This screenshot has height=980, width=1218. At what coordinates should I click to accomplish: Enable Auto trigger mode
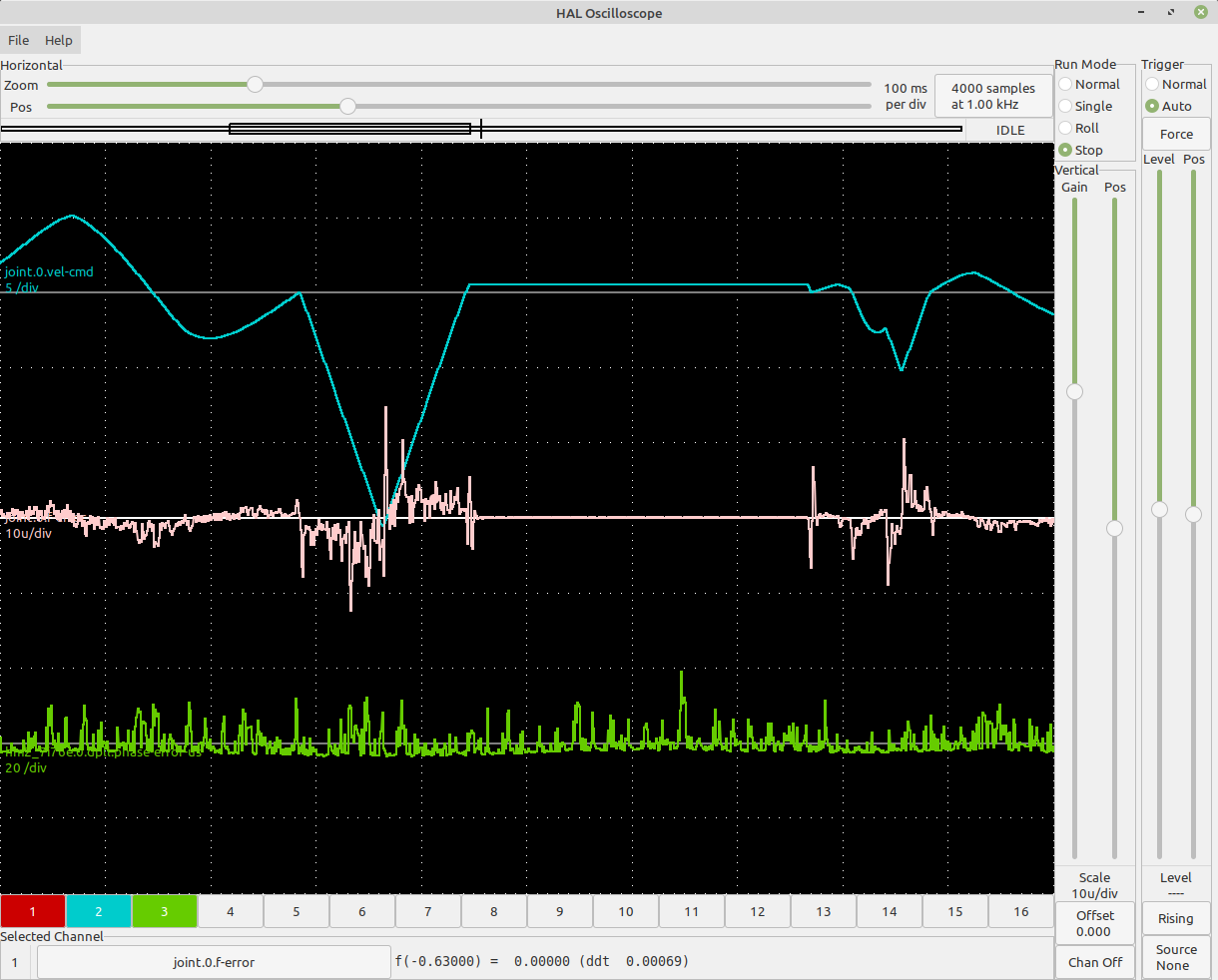pyautogui.click(x=1151, y=106)
